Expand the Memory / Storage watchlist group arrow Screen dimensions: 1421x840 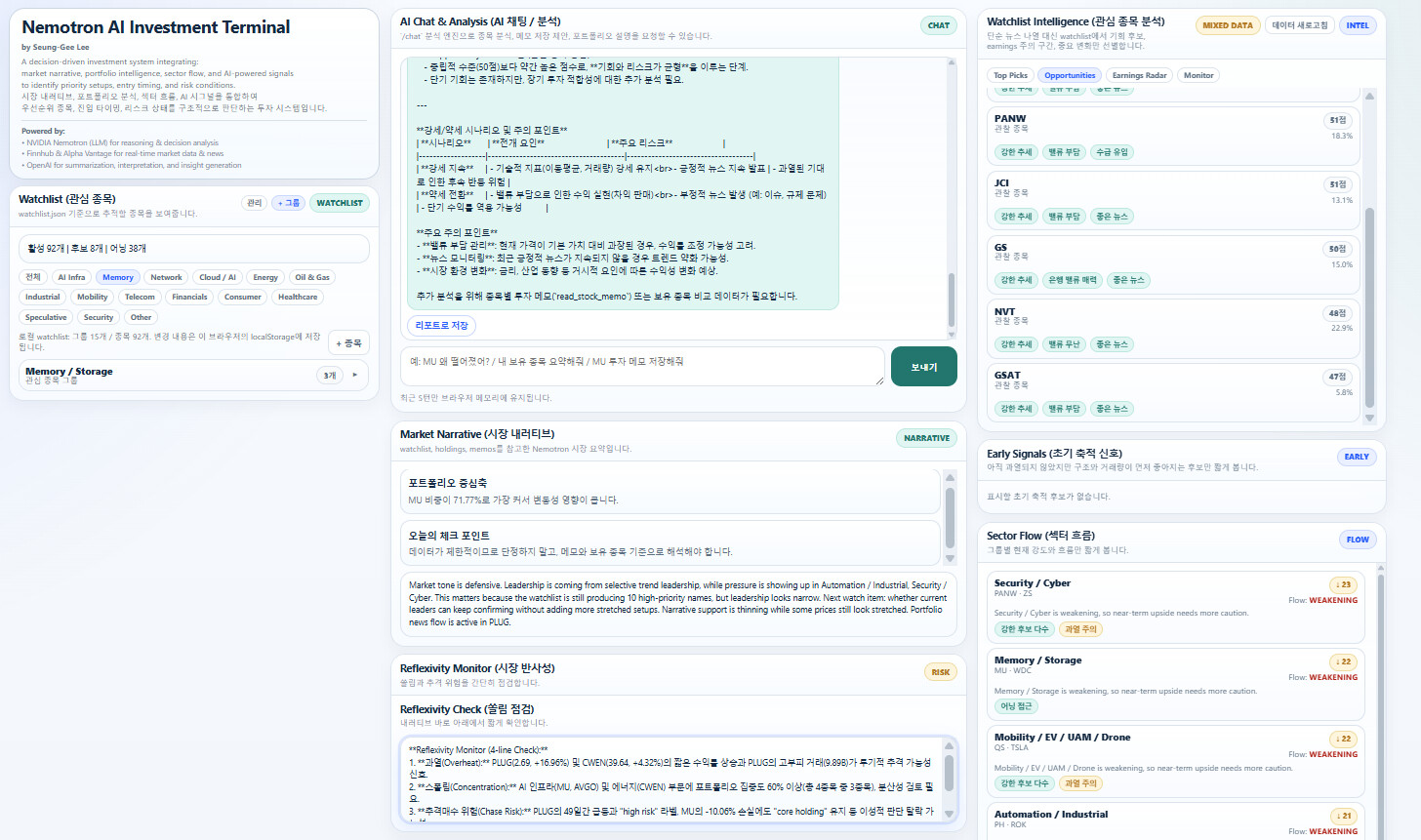point(354,375)
